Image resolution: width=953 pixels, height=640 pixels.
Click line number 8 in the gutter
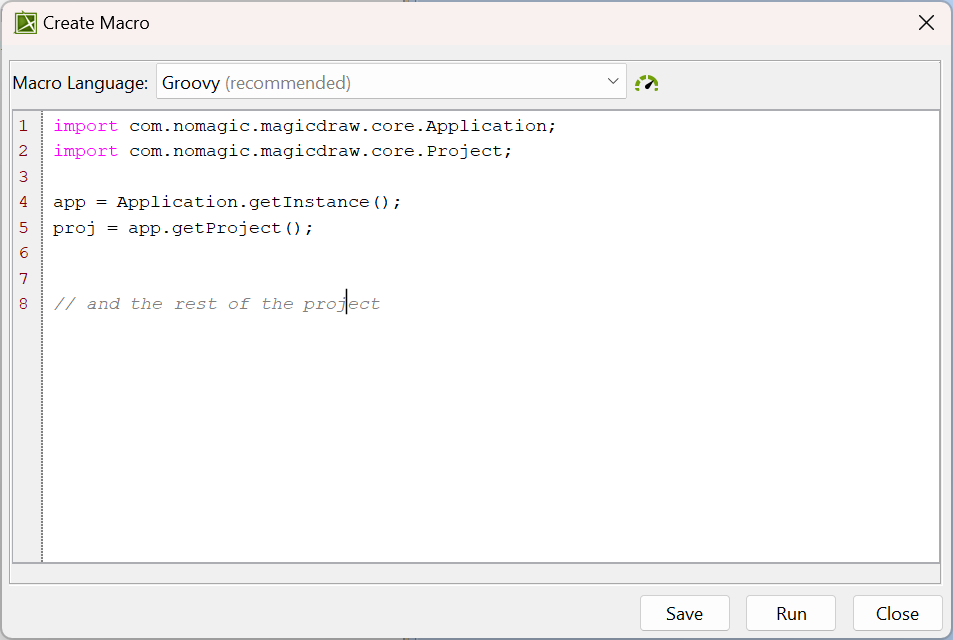point(23,304)
